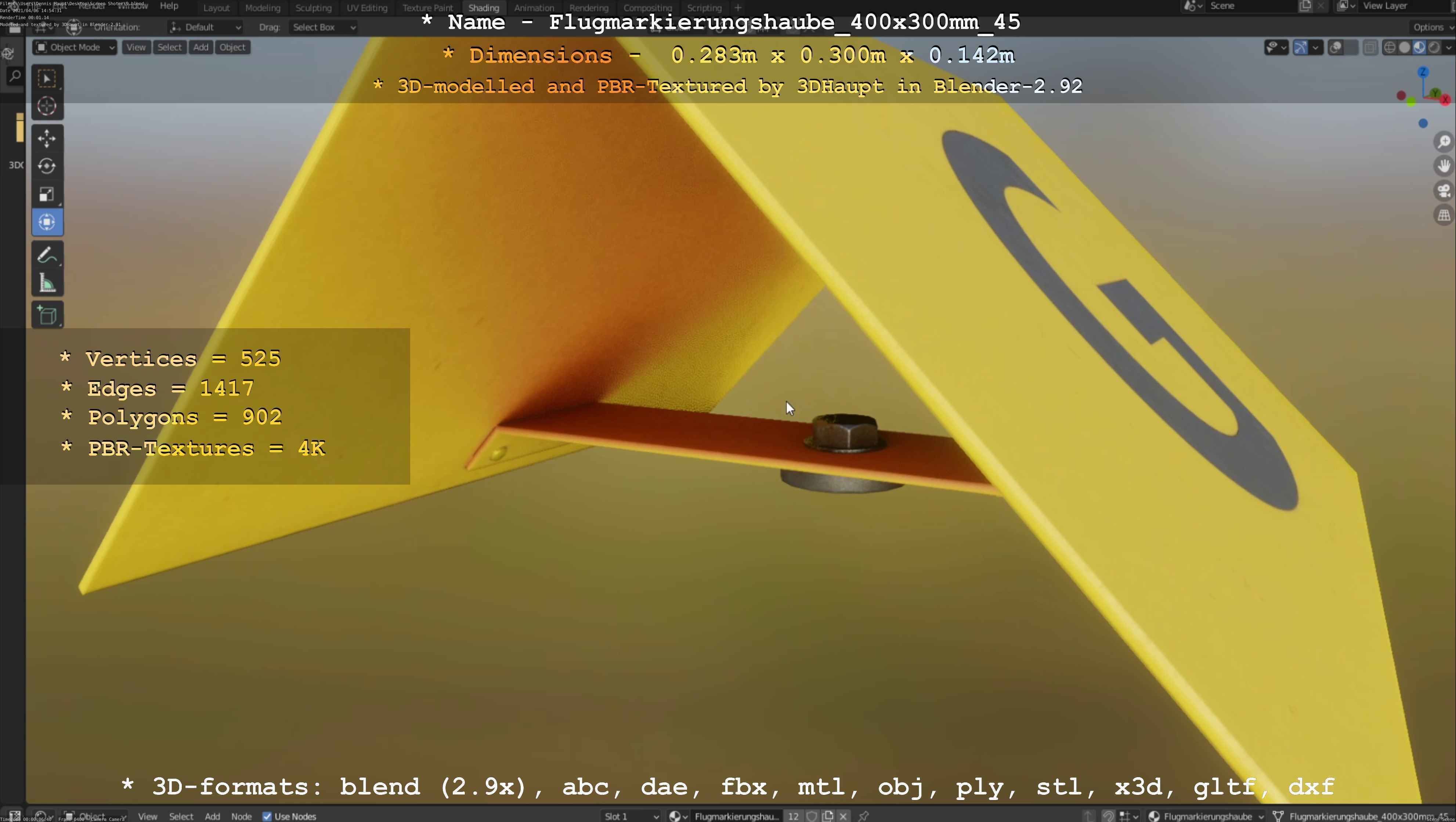Open the viewport Object menu
Screen dimensions: 1456x822
click(x=232, y=47)
